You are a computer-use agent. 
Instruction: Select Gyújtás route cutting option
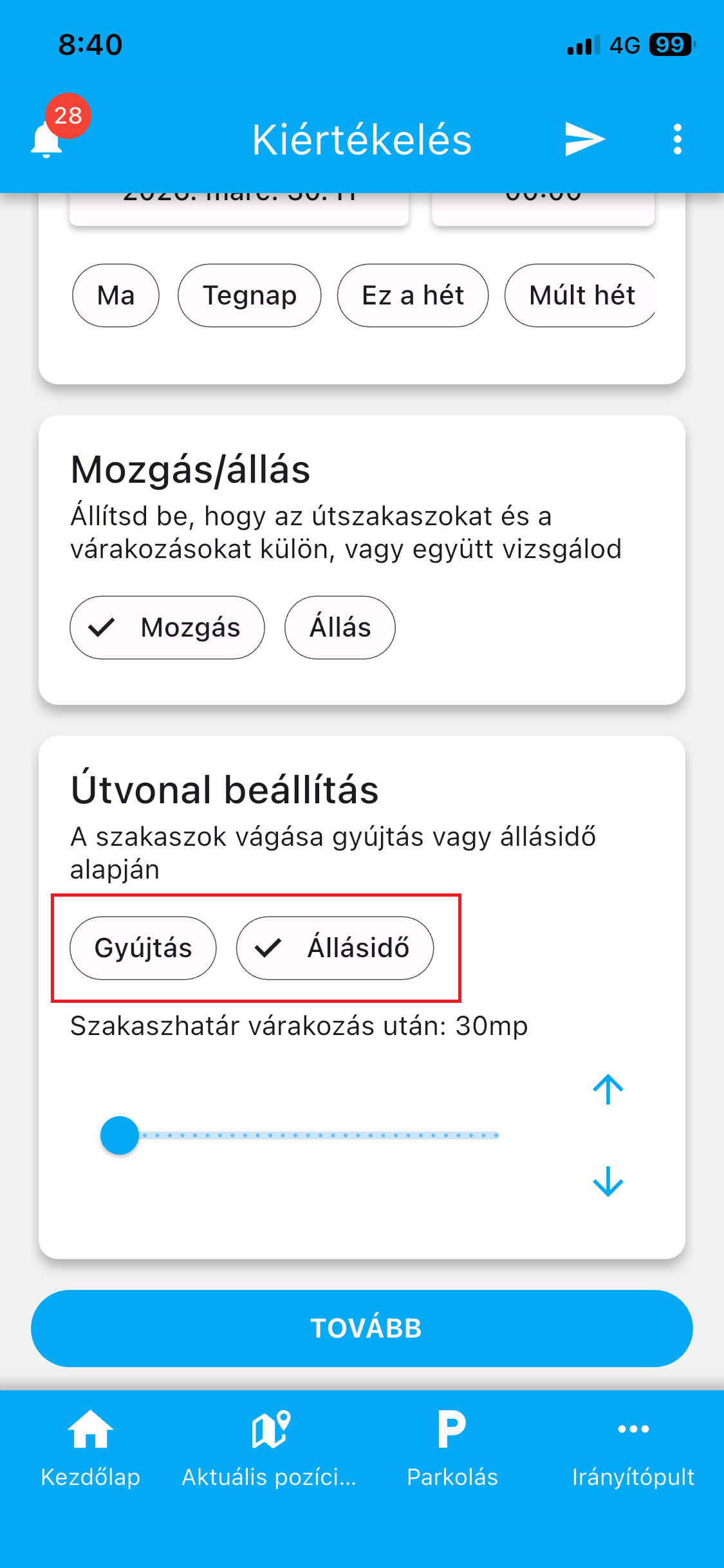(x=143, y=948)
